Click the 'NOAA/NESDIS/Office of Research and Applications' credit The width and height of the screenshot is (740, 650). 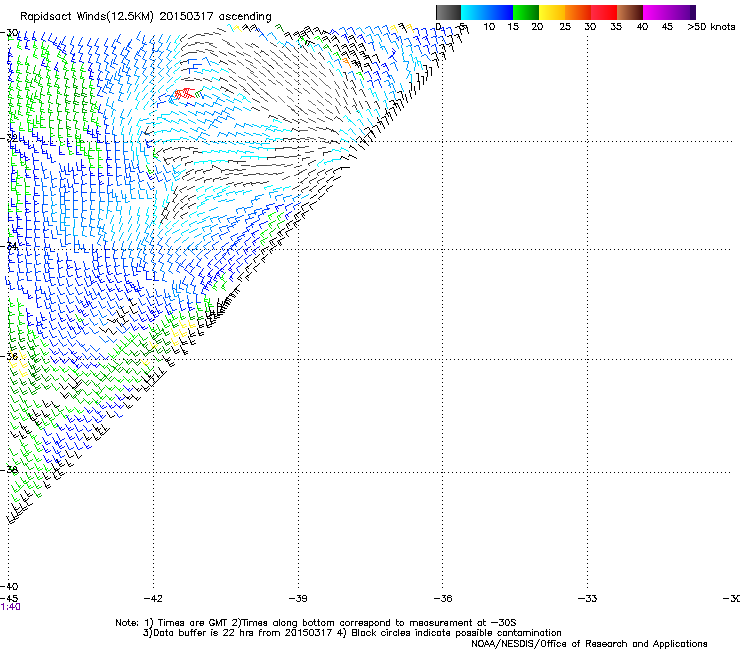(x=589, y=644)
